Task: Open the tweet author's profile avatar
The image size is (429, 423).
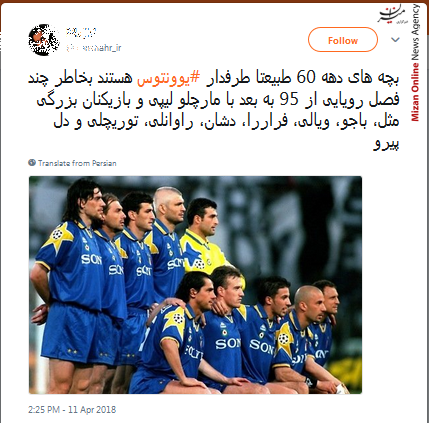Action: [x=44, y=40]
